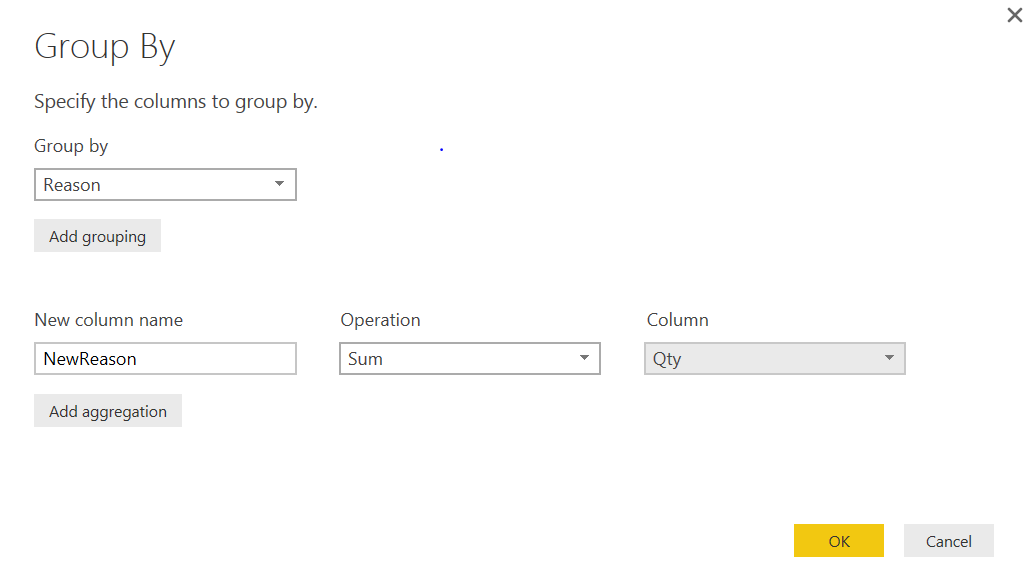Confirm with the OK button
The height and width of the screenshot is (572, 1027).
tap(839, 541)
